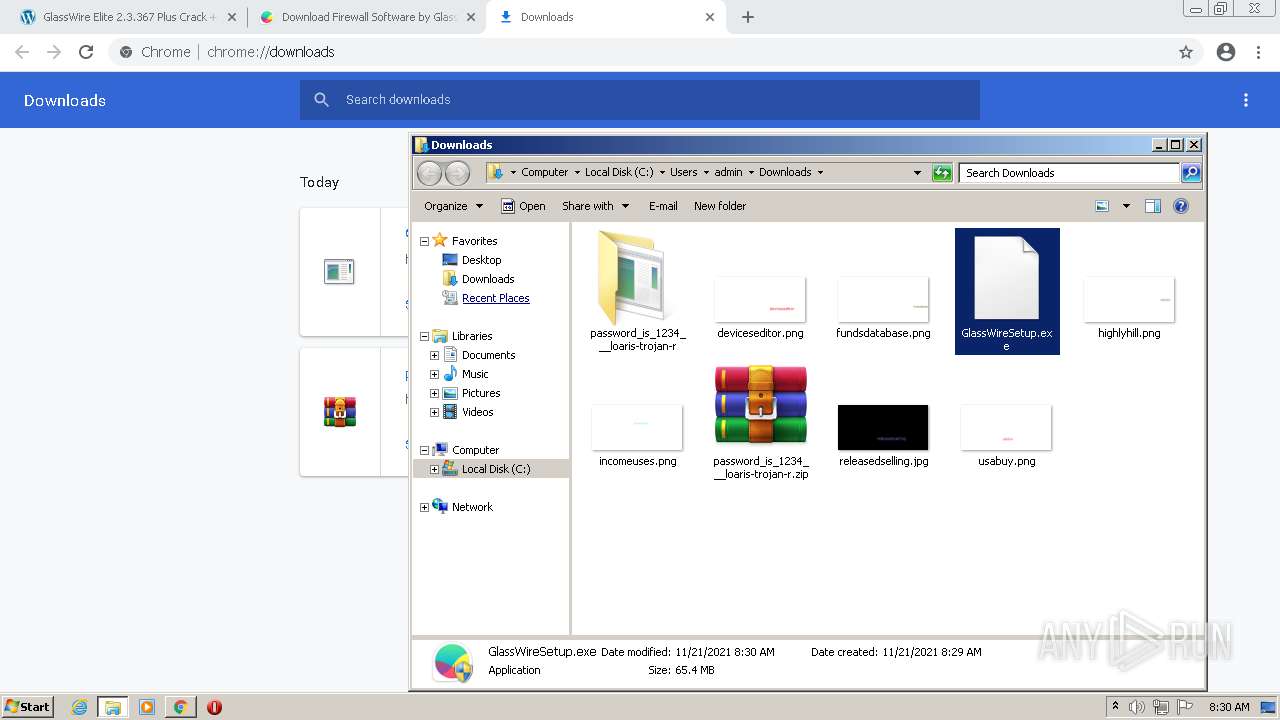
Task: Click E-mail toolbar button
Action: pyautogui.click(x=662, y=206)
